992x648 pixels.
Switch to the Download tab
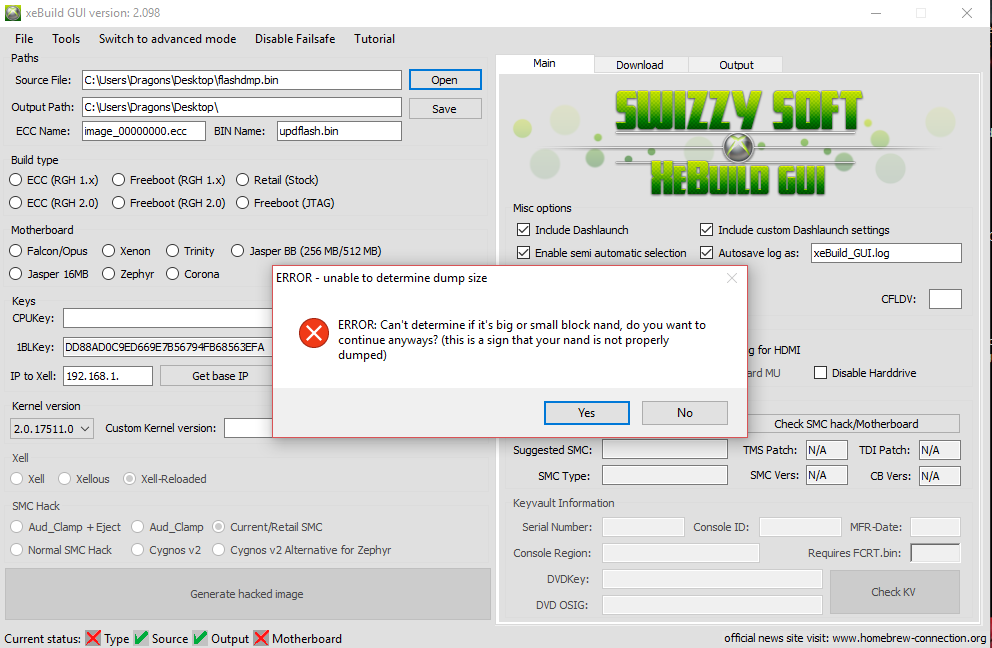640,65
